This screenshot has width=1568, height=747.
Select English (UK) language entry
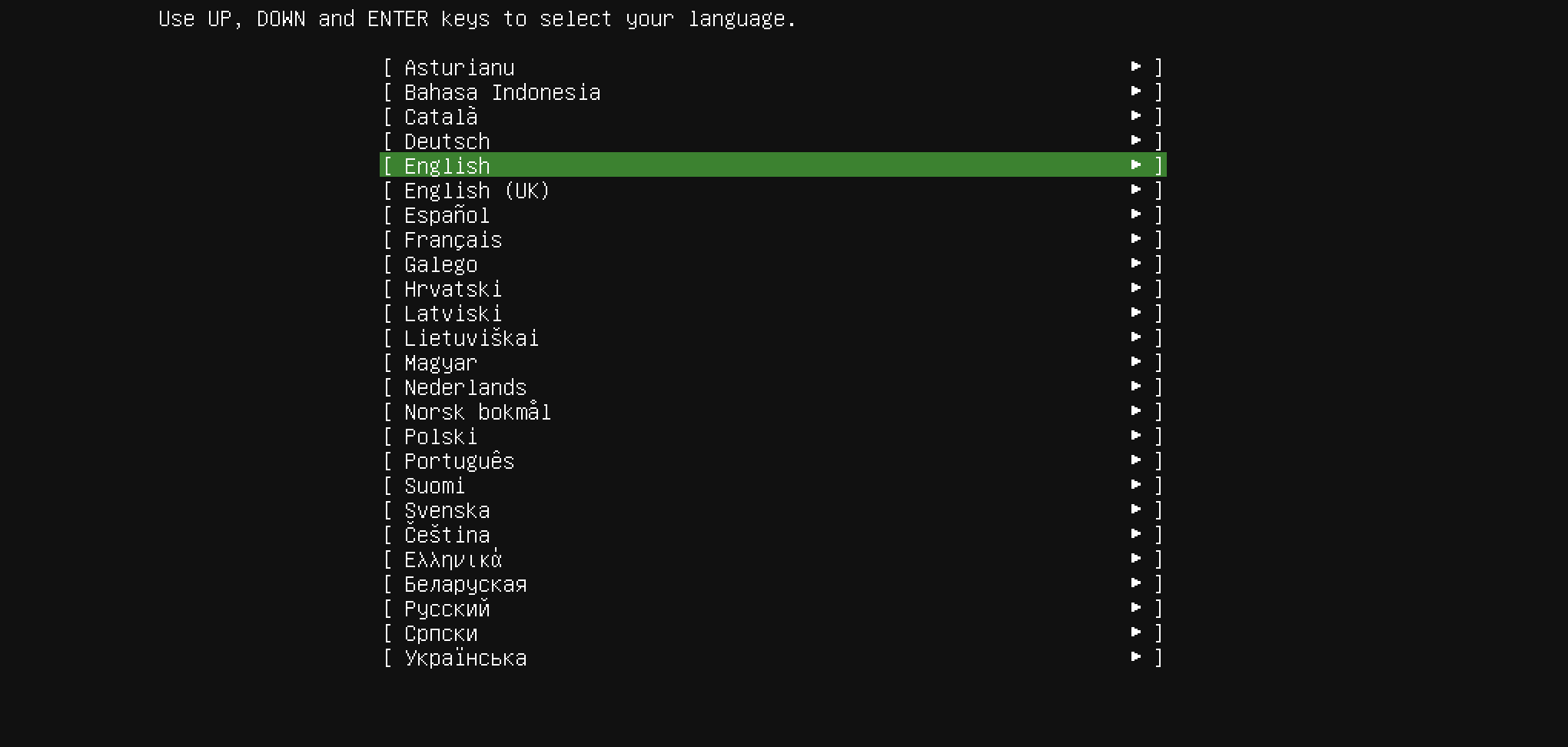click(773, 191)
